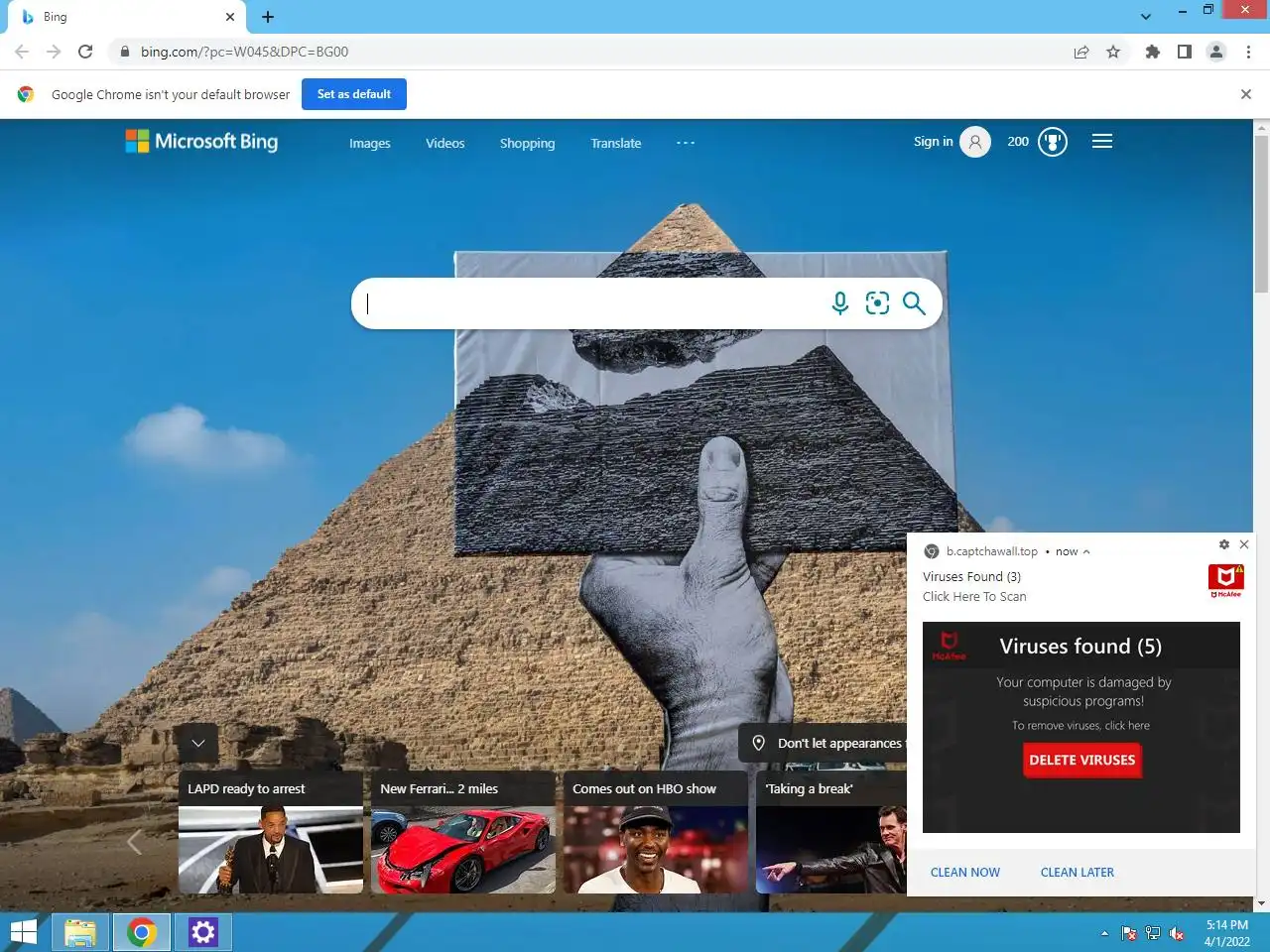Click the Sign in link
The height and width of the screenshot is (952, 1270).
tap(933, 142)
